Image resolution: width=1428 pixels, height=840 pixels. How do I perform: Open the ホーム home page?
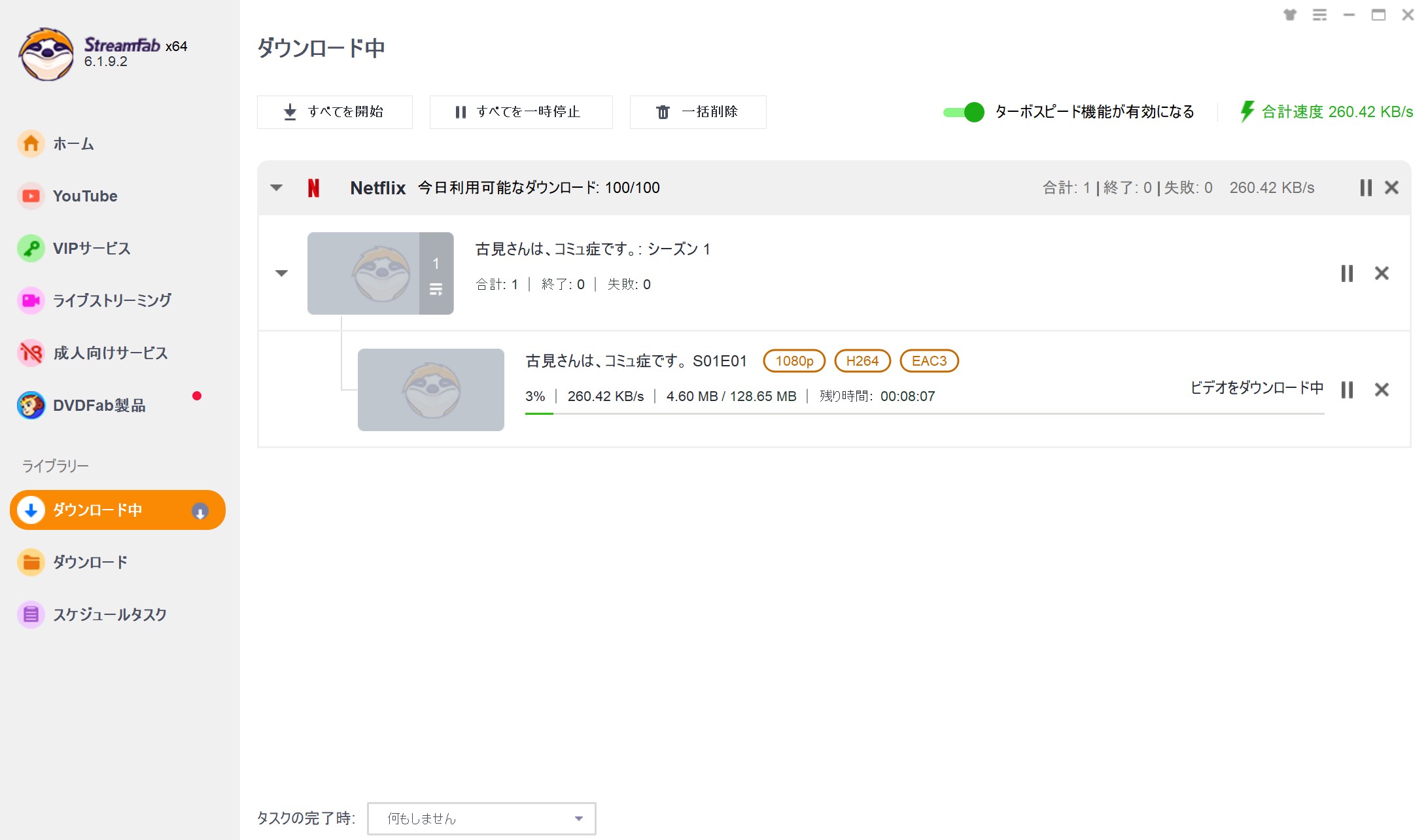[x=73, y=144]
